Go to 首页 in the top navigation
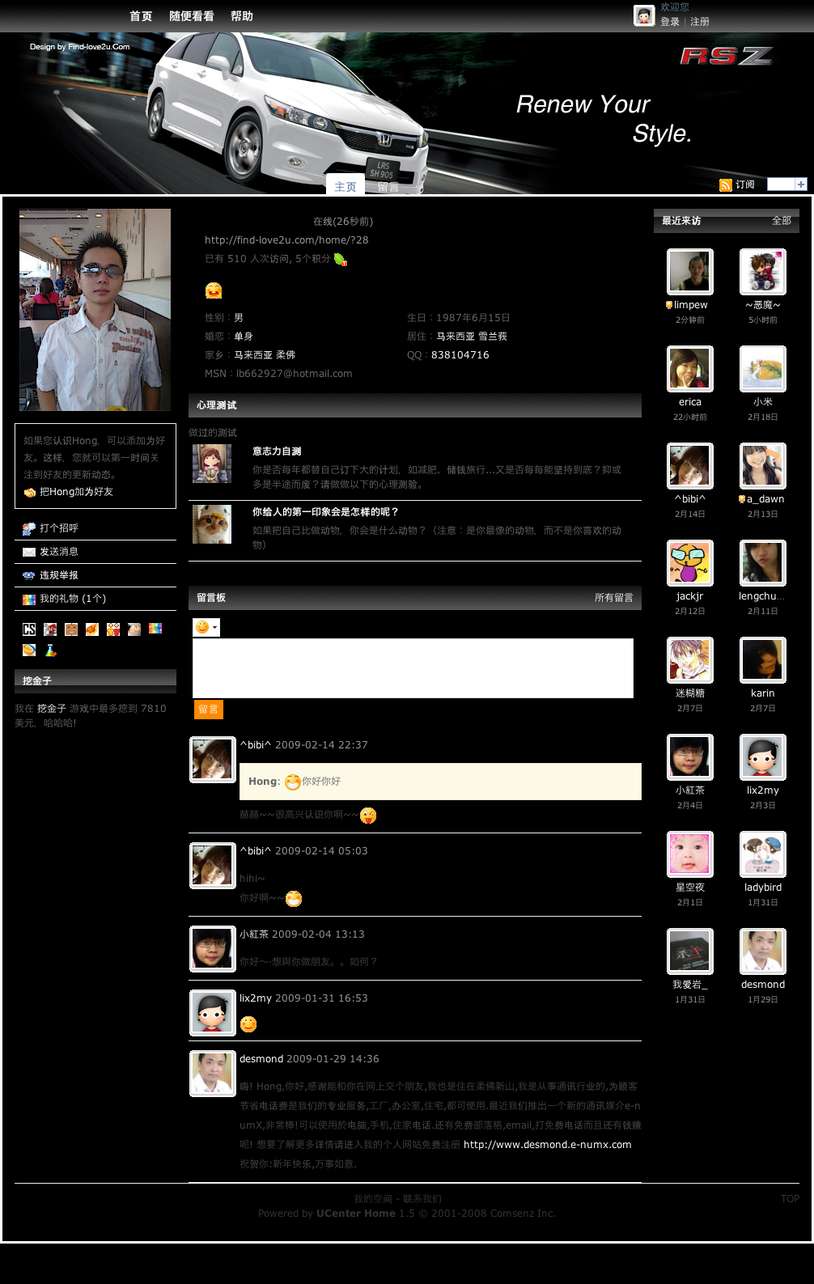The height and width of the screenshot is (1284, 814). [141, 16]
